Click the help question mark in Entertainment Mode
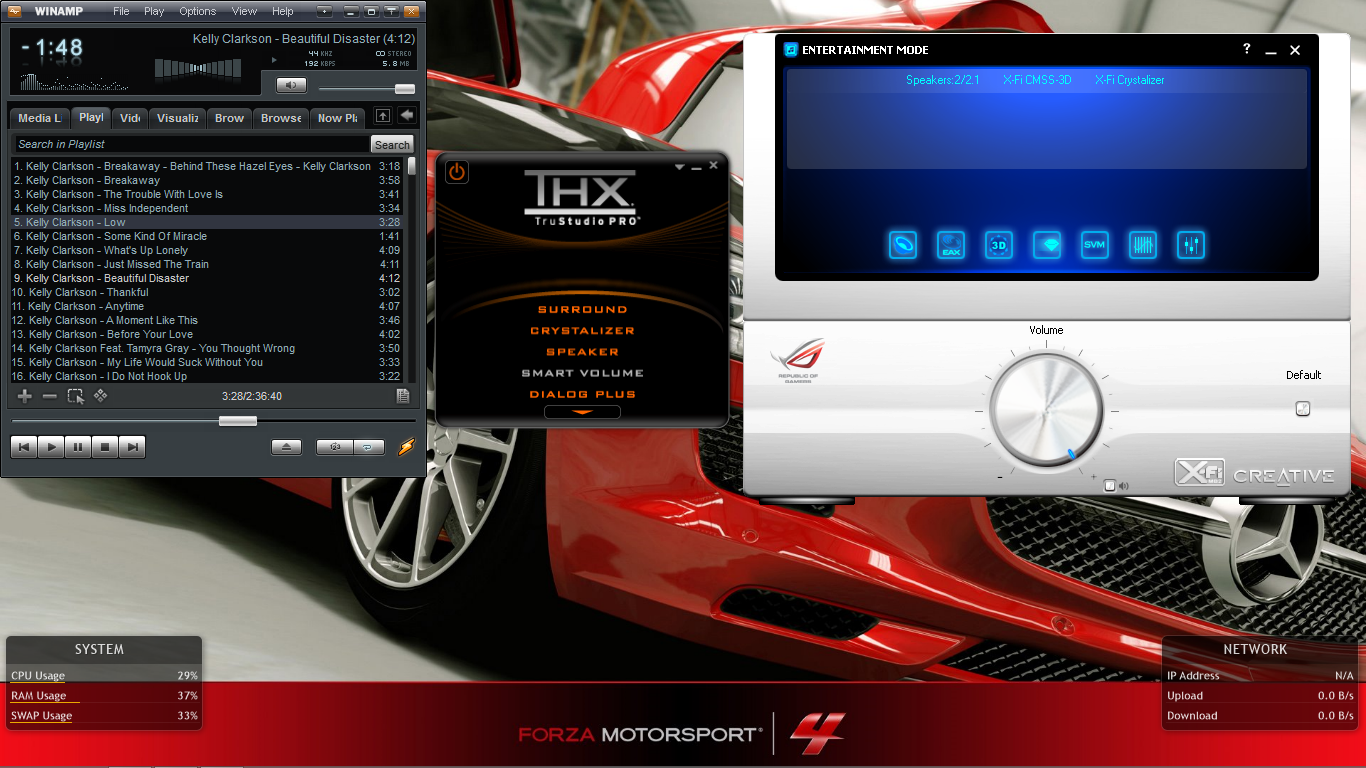Screen dimensions: 1366x768 click(x=1246, y=49)
